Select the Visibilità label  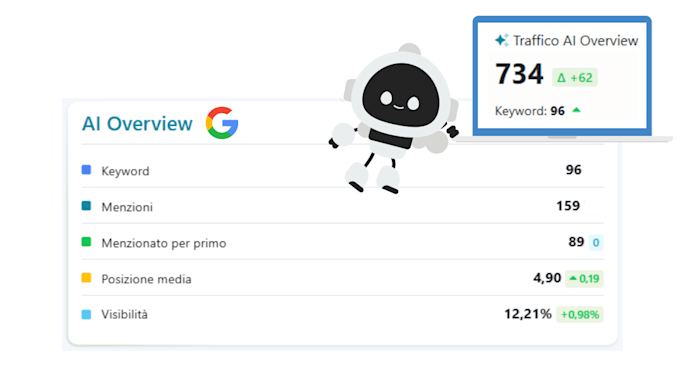pyautogui.click(x=124, y=314)
